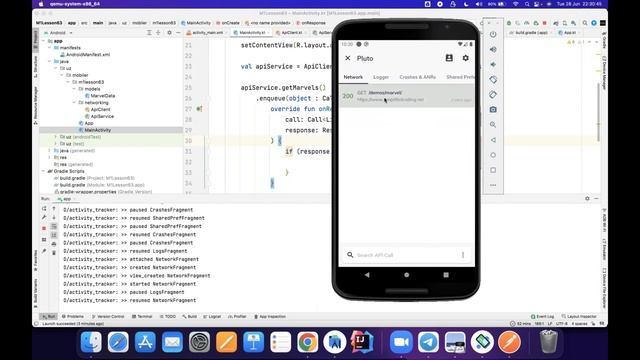Select MarvelData class in project tree
The height and width of the screenshot is (360, 640).
pyautogui.click(x=100, y=96)
